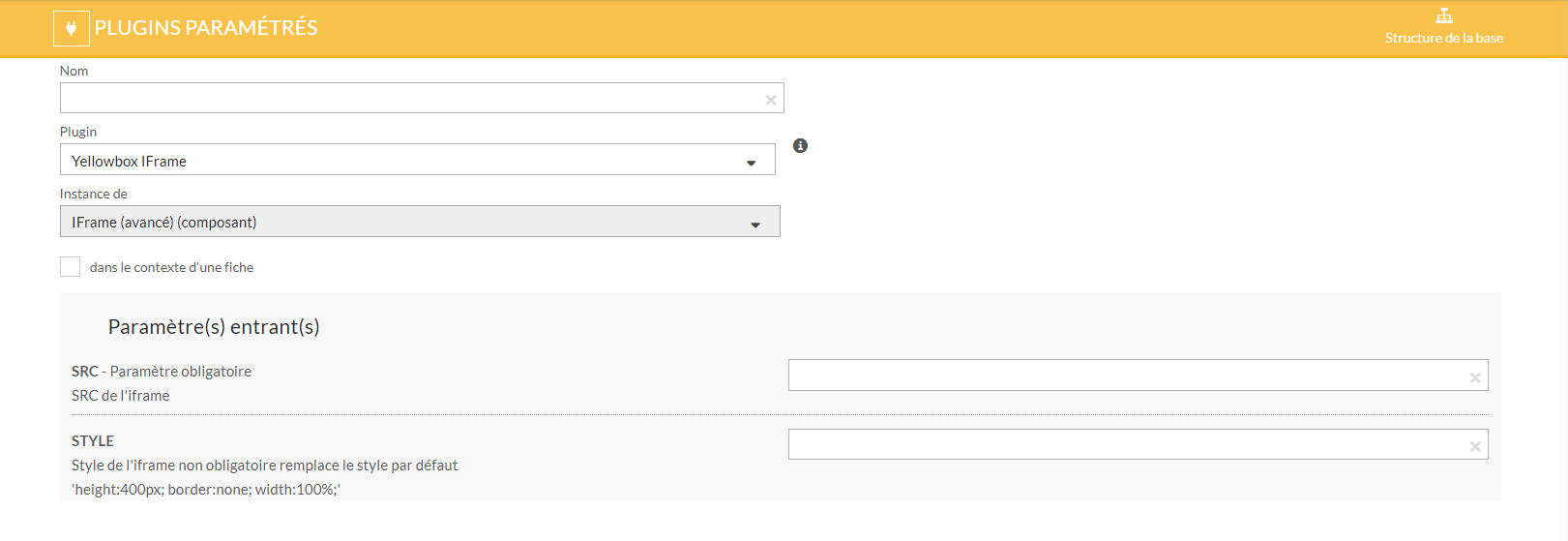Click the Paramètre(s) entrant(s) section heading
This screenshot has height=541, width=1568.
coord(214,327)
